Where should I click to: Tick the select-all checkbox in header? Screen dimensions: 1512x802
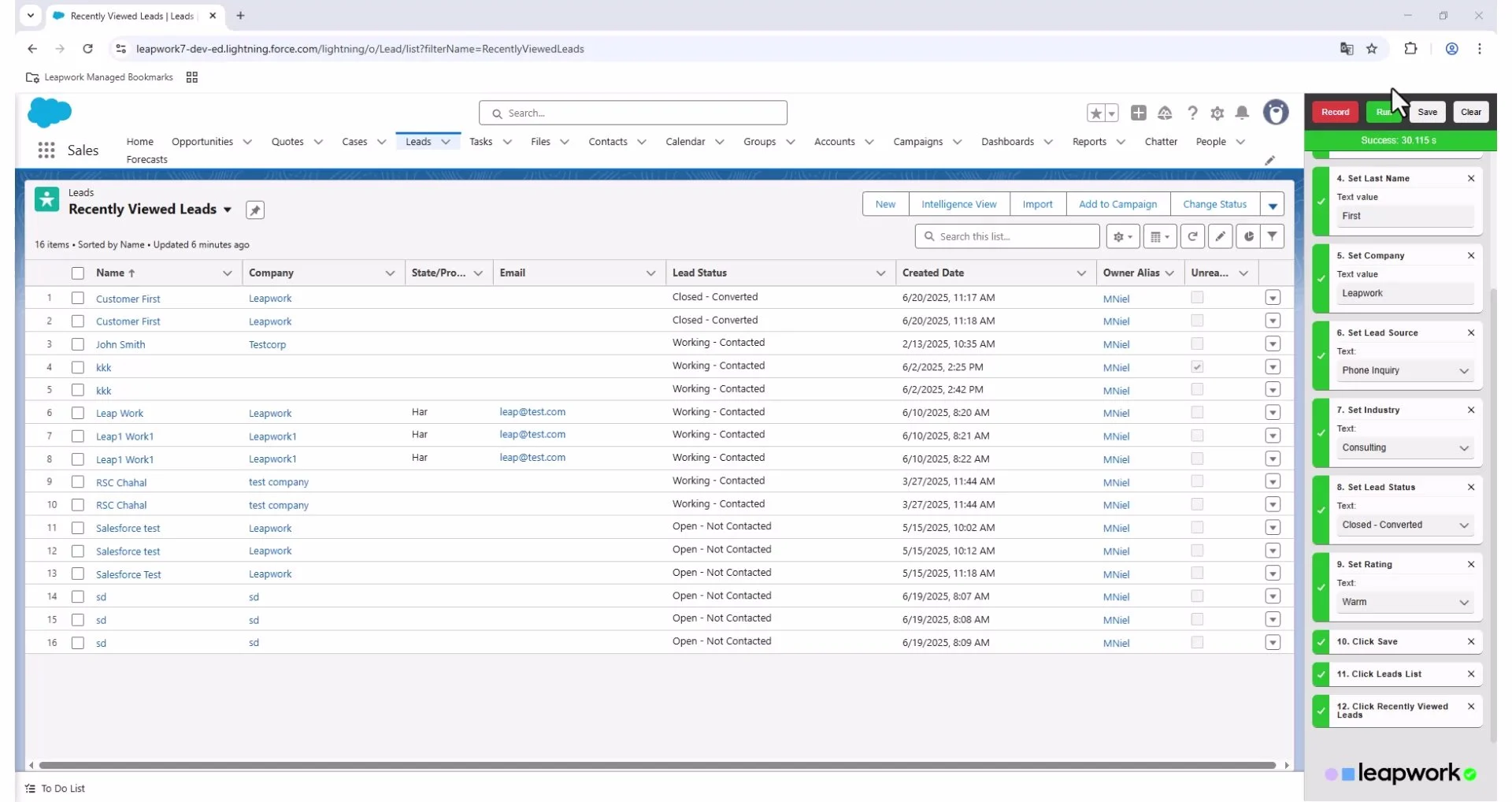(x=78, y=273)
